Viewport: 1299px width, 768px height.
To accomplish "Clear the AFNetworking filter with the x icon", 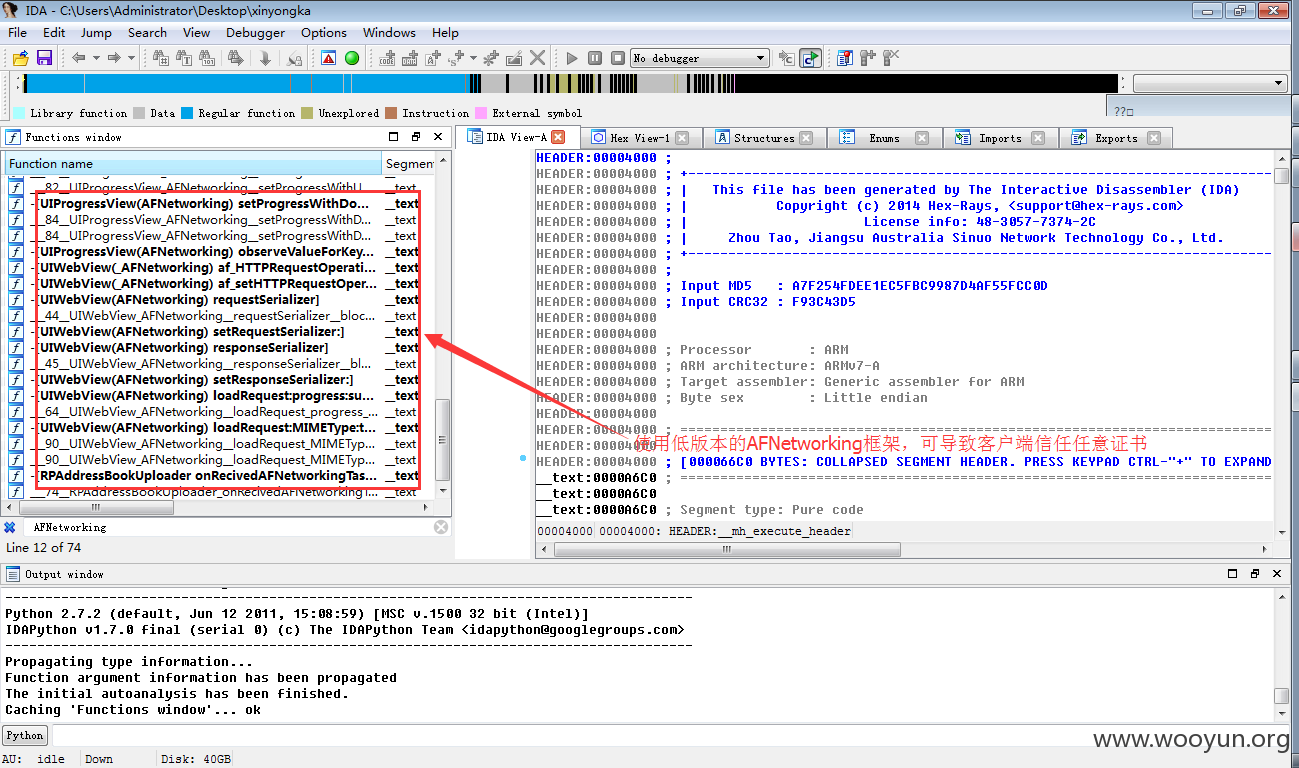I will 441,527.
